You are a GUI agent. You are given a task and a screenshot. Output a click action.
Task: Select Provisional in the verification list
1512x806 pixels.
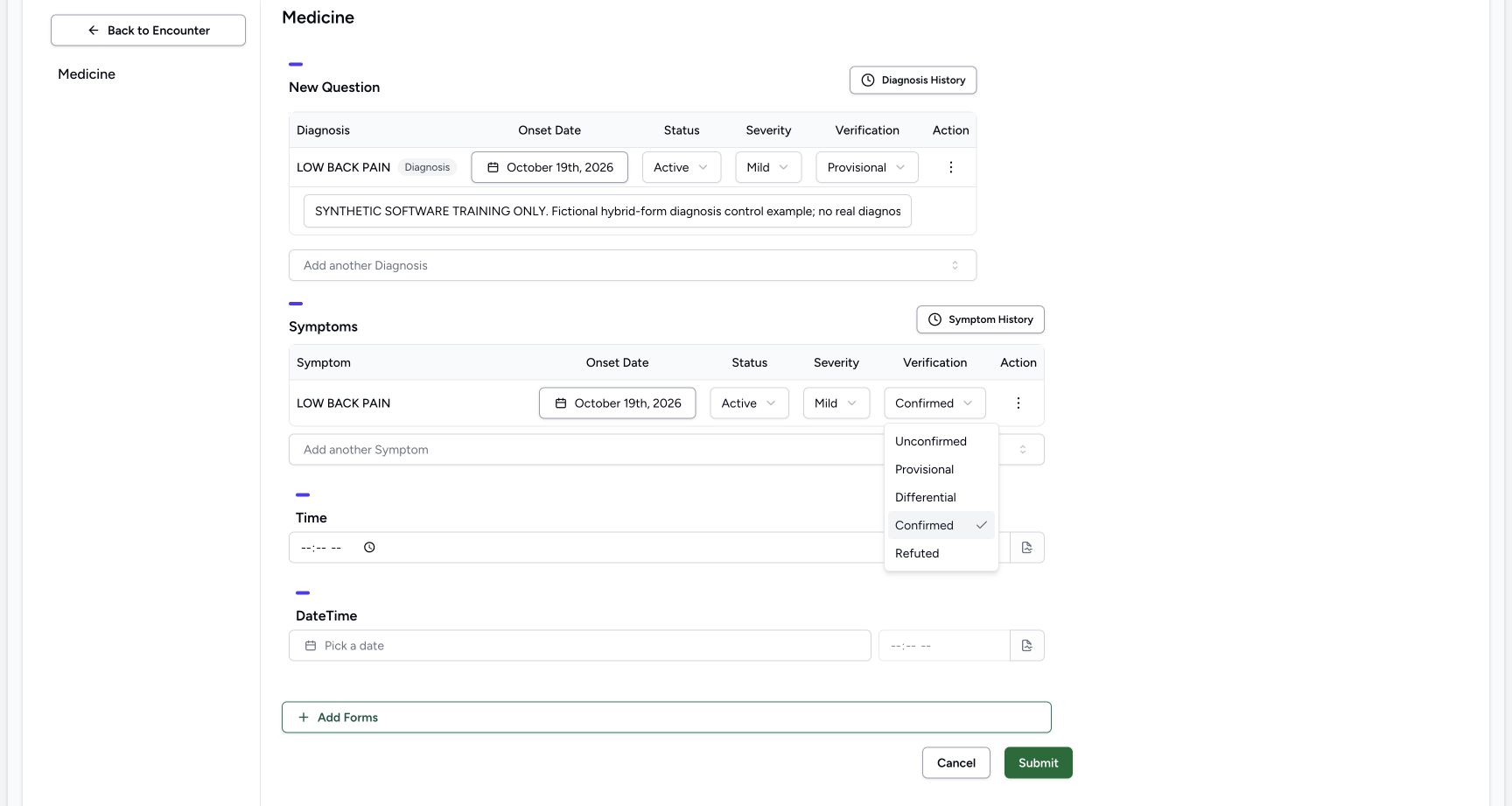(941, 470)
